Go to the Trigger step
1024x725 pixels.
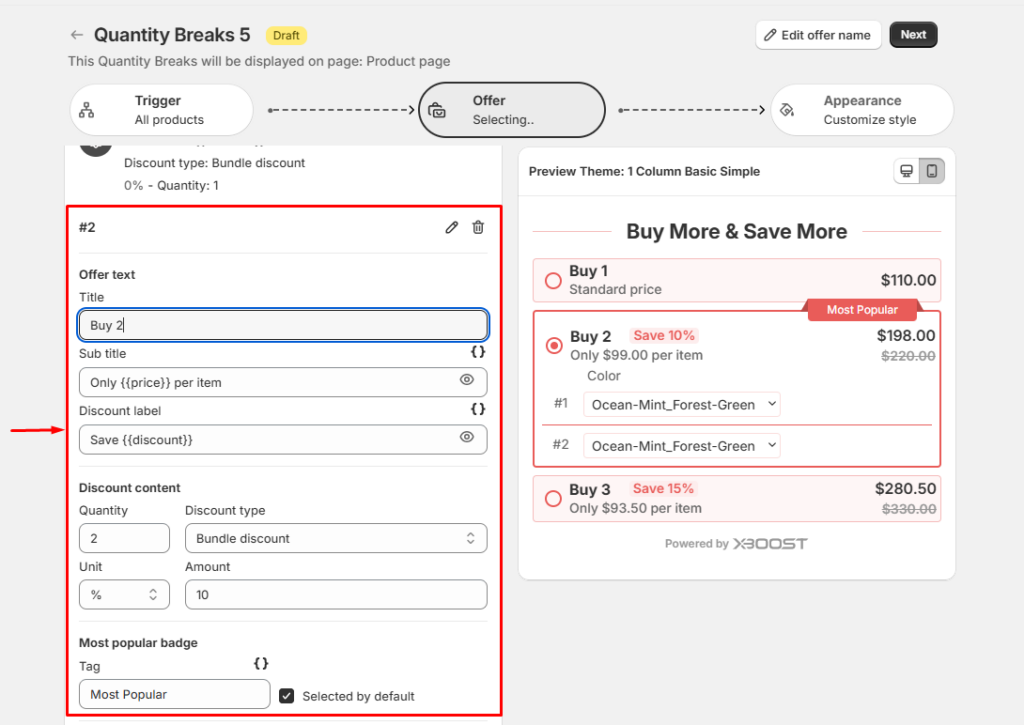[x=160, y=110]
